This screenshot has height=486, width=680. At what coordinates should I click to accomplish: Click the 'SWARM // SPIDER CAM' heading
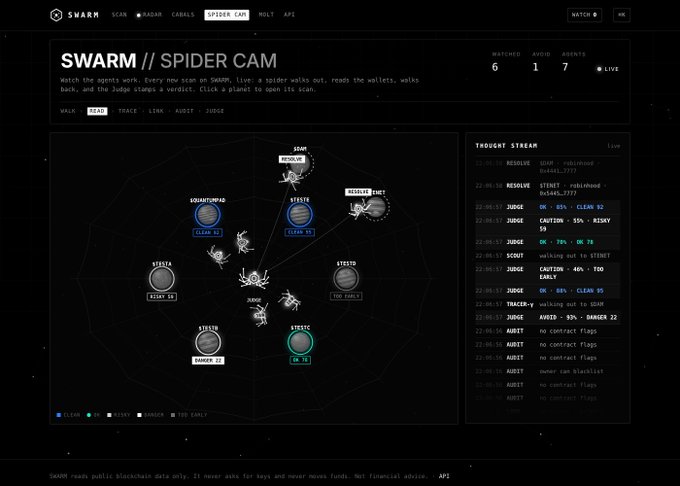click(x=169, y=61)
